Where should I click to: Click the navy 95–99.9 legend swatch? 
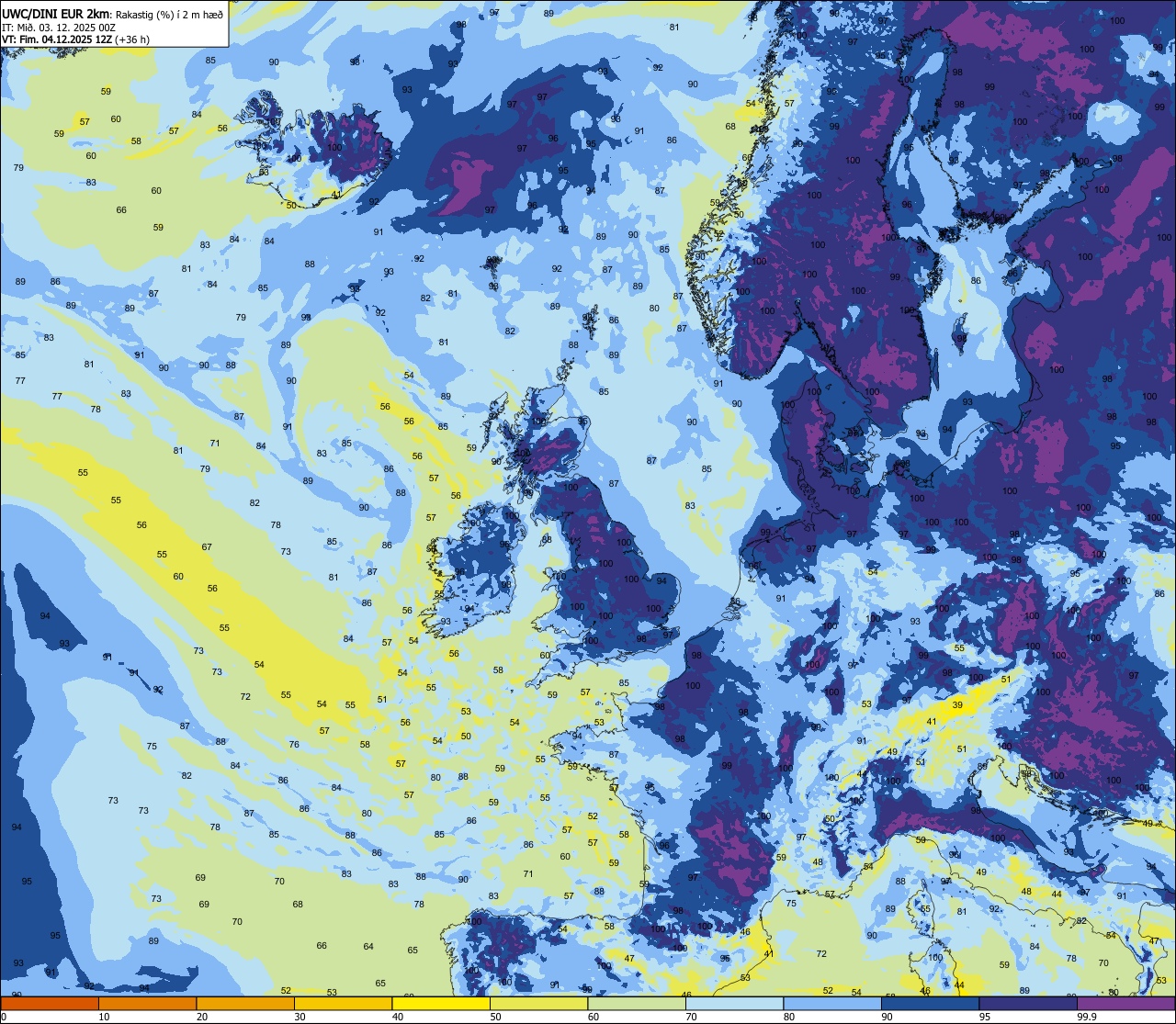[x=1028, y=1003]
